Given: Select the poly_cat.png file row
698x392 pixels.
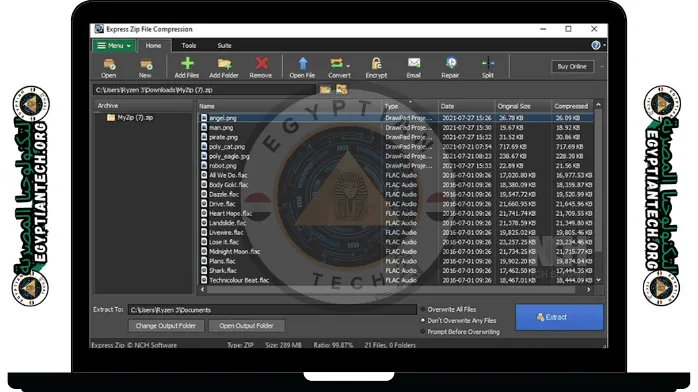Looking at the screenshot, I should click(x=396, y=147).
